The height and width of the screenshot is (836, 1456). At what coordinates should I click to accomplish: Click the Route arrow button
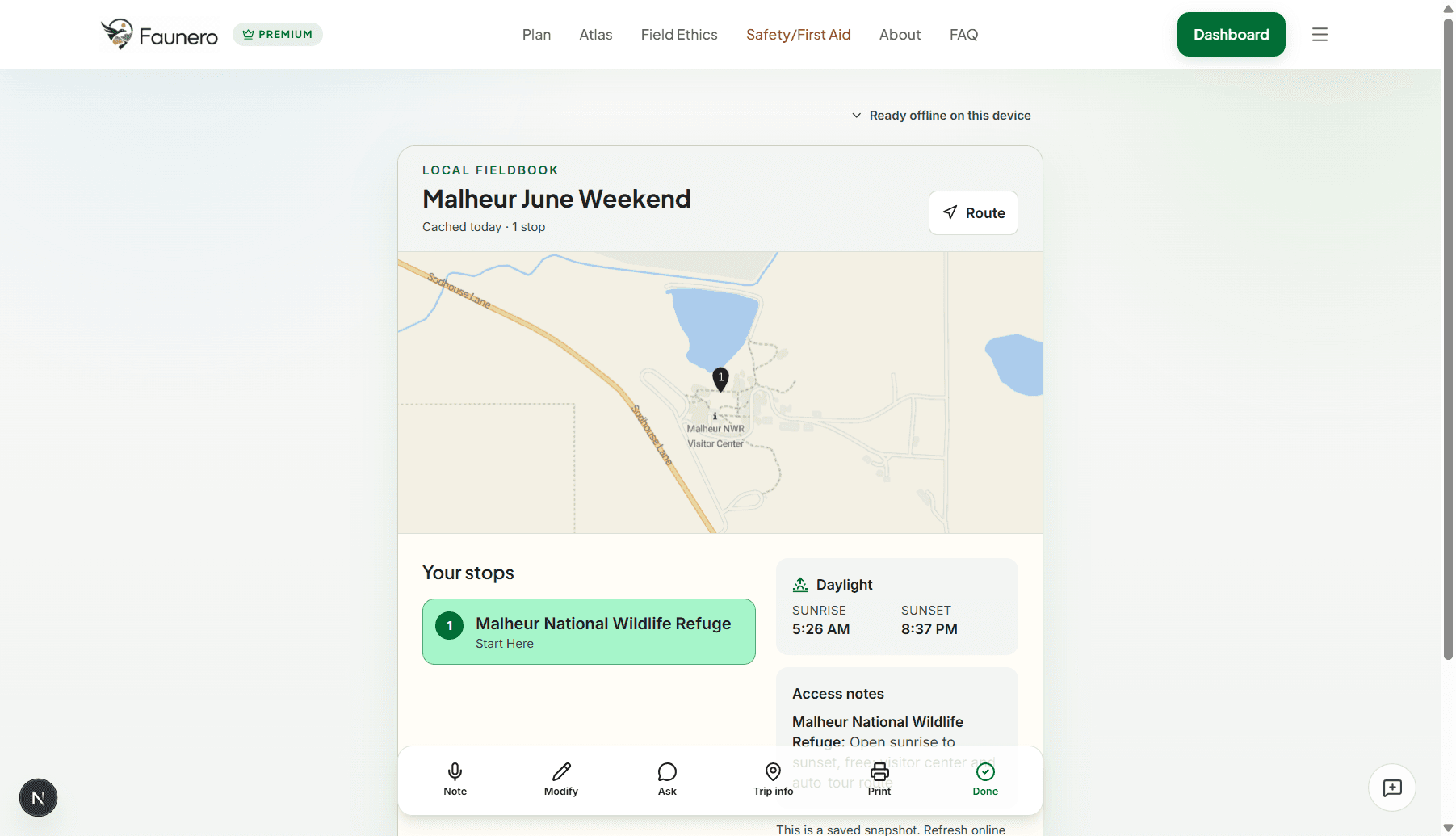[x=973, y=212]
